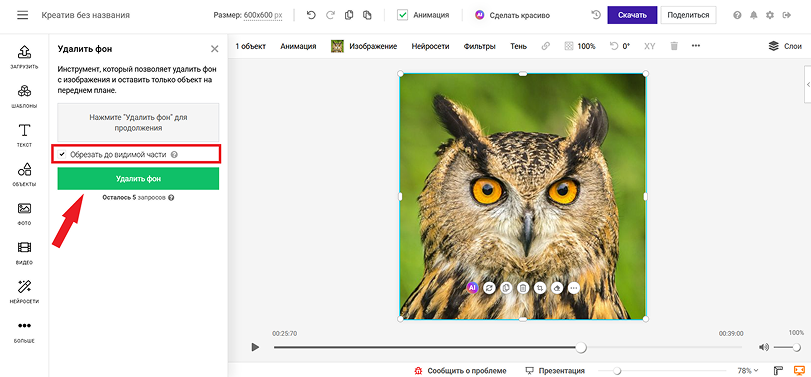
Task: Replace image via floating swap icon
Action: pos(489,288)
